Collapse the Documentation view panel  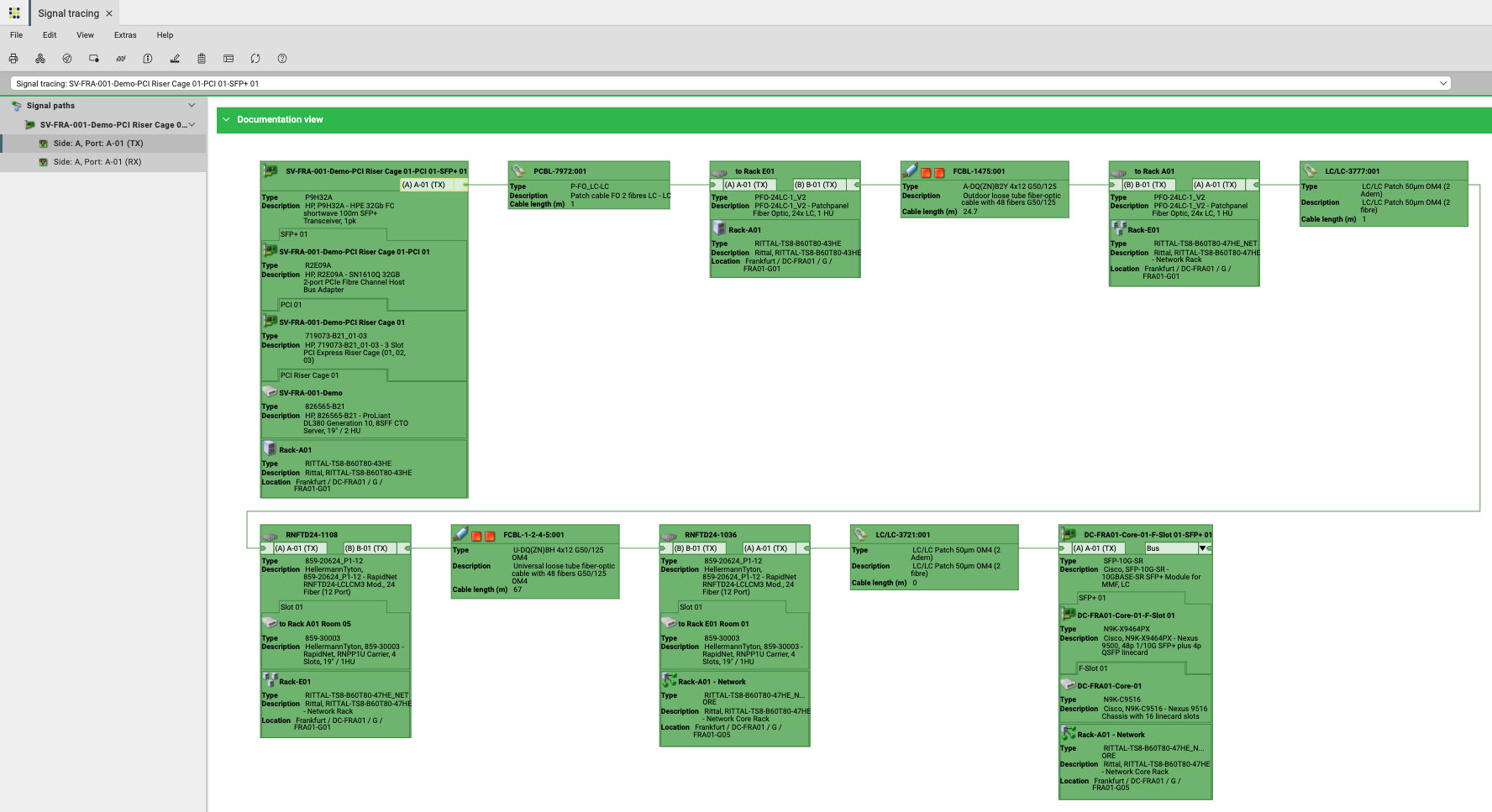click(226, 120)
